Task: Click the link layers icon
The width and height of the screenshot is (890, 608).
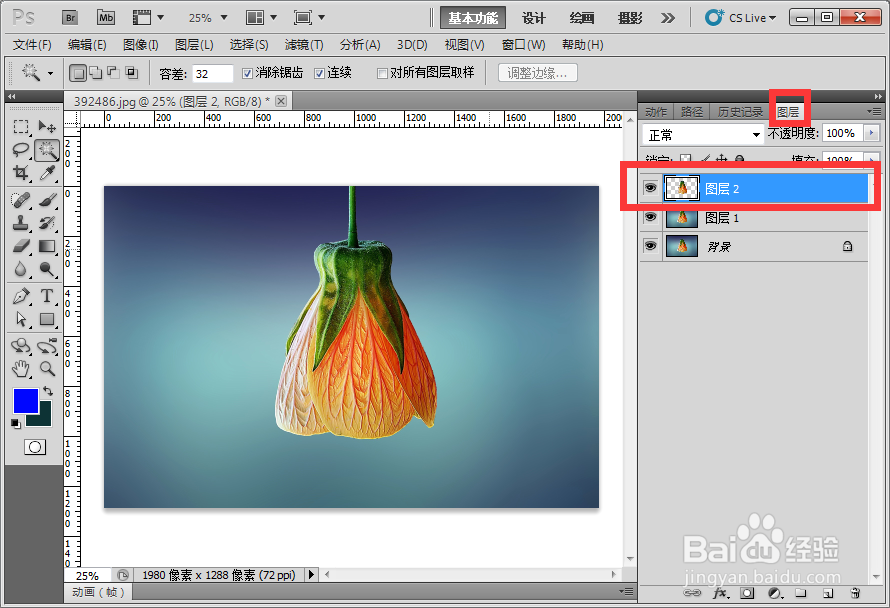Action: 692,593
